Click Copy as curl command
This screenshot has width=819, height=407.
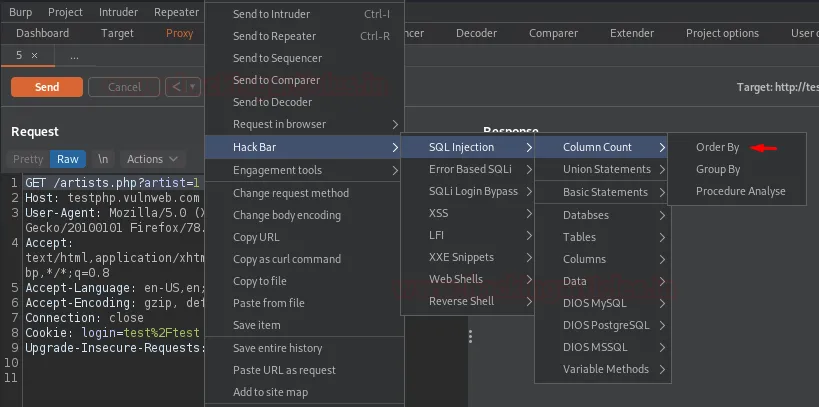(286, 259)
